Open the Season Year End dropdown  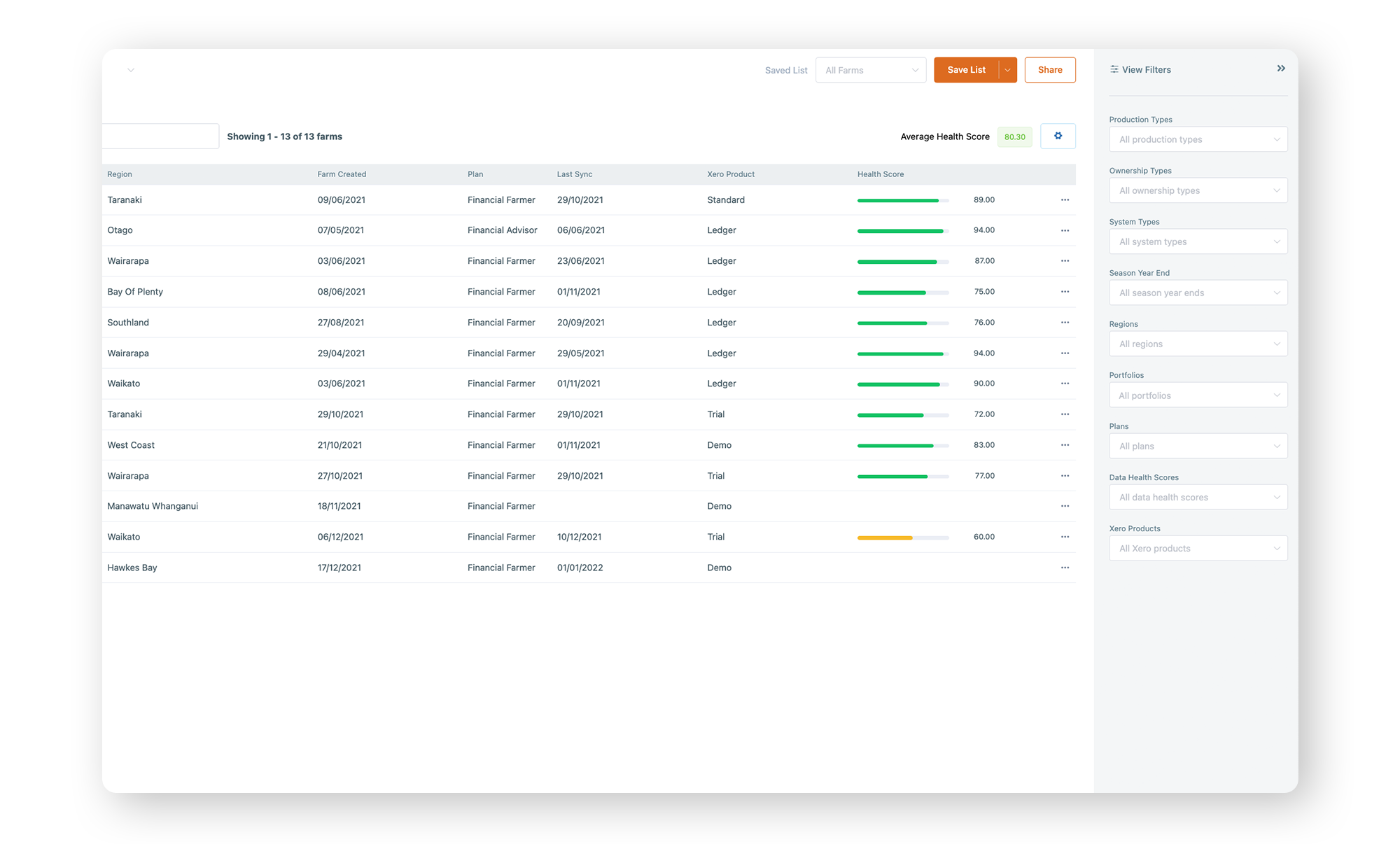click(1198, 293)
